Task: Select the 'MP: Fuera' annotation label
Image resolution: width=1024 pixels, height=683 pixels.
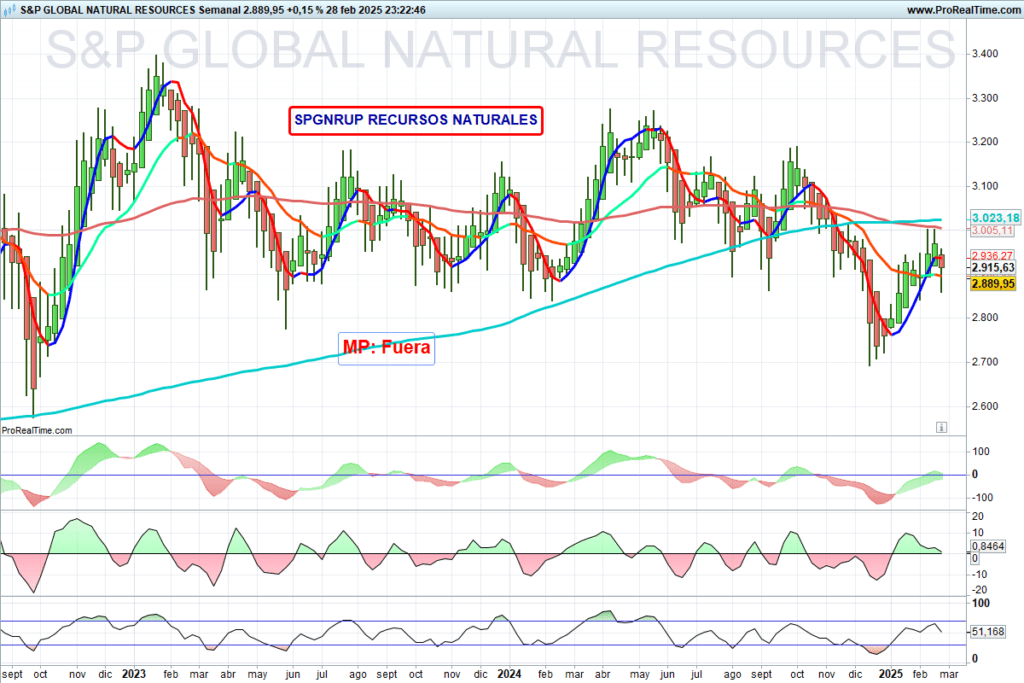Action: (387, 347)
